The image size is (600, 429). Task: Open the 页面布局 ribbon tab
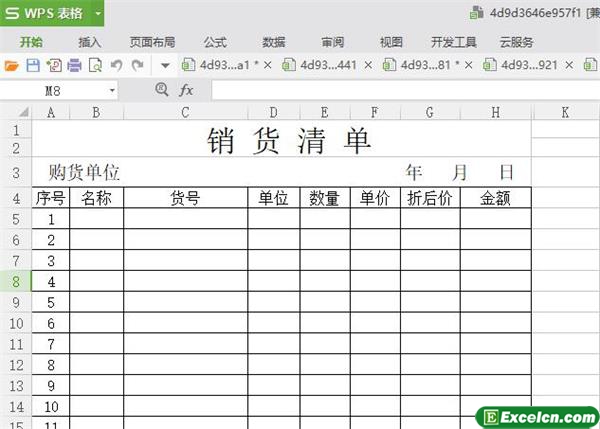coord(152,42)
